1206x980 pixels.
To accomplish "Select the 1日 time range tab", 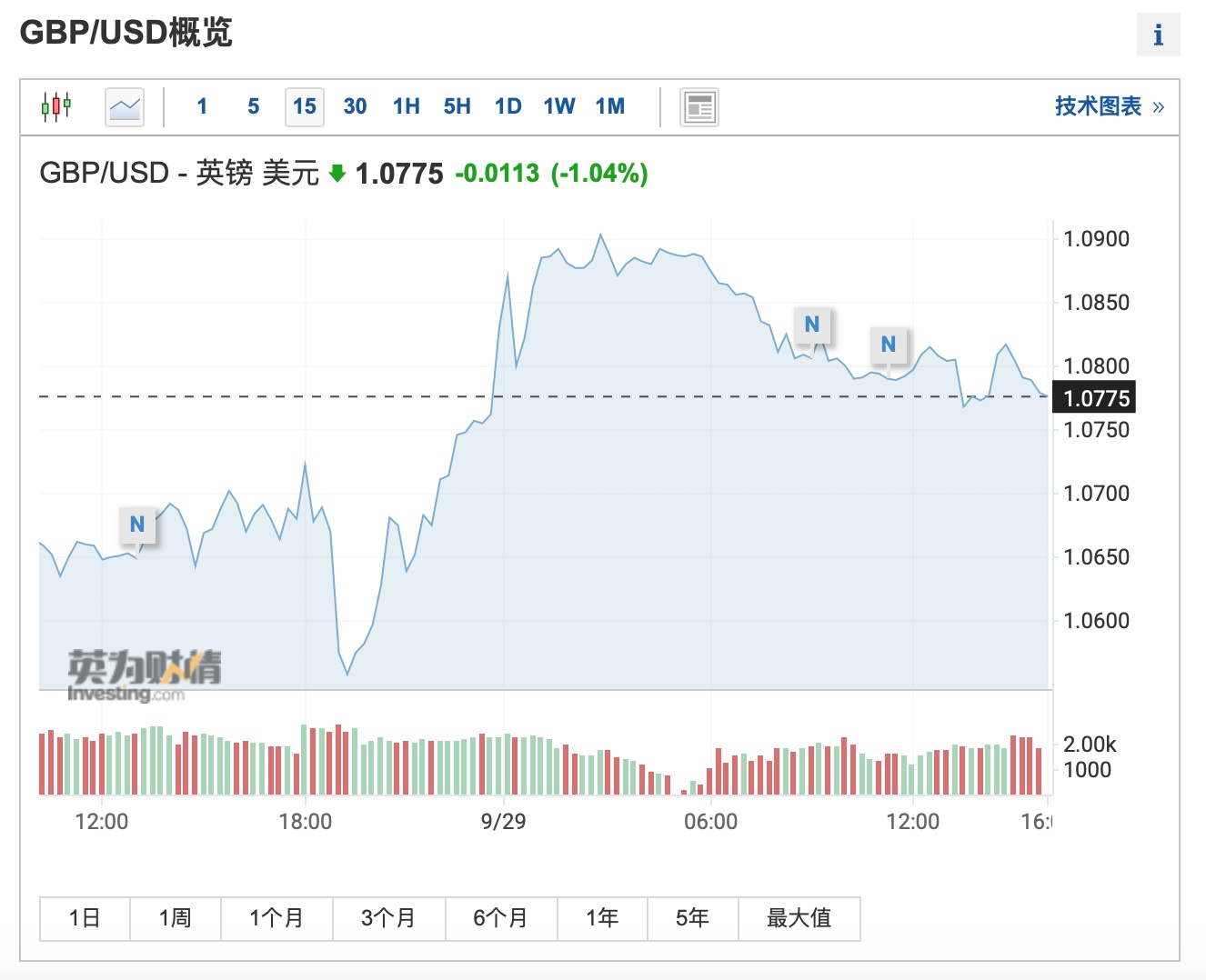I will (x=85, y=918).
